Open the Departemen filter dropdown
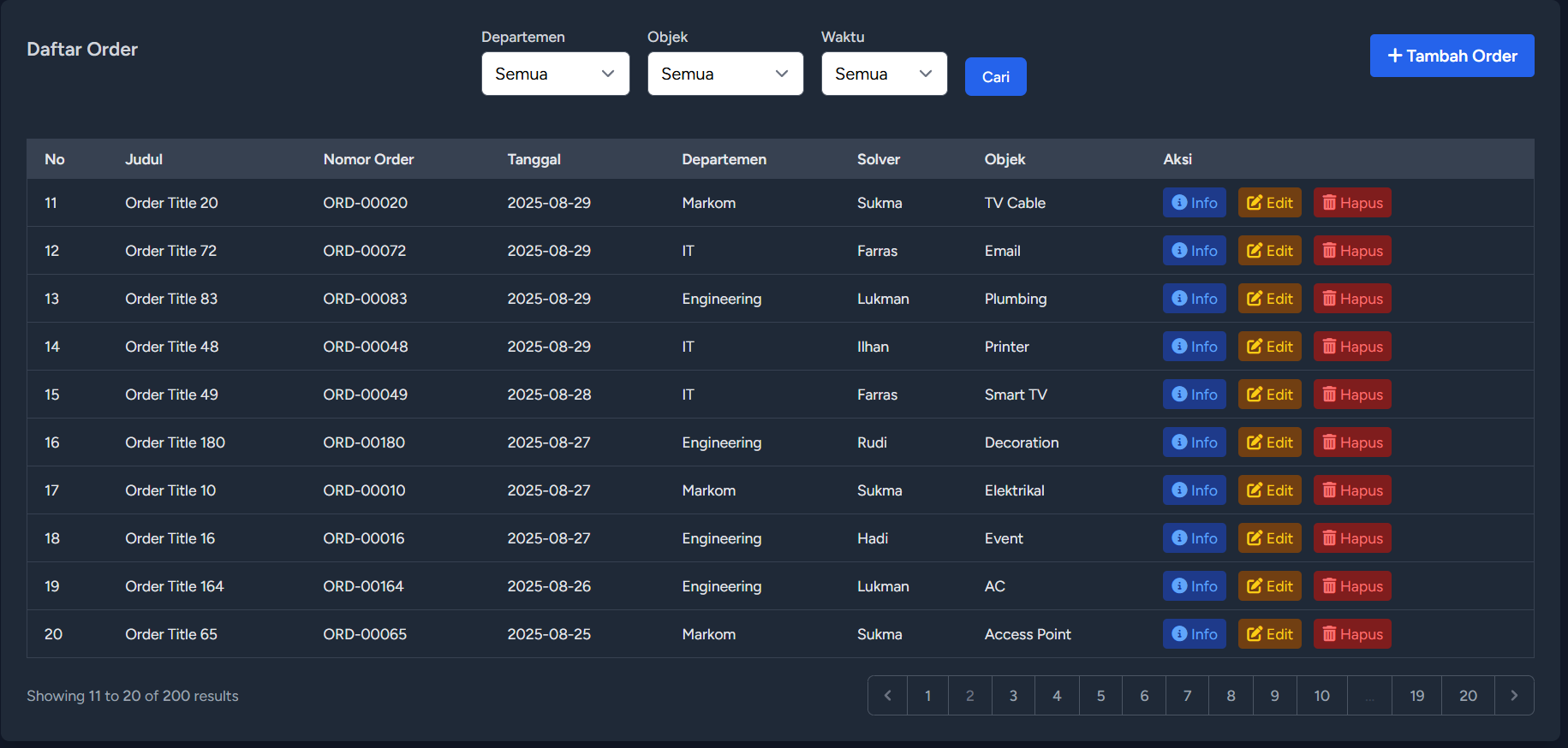The image size is (1568, 748). point(555,74)
